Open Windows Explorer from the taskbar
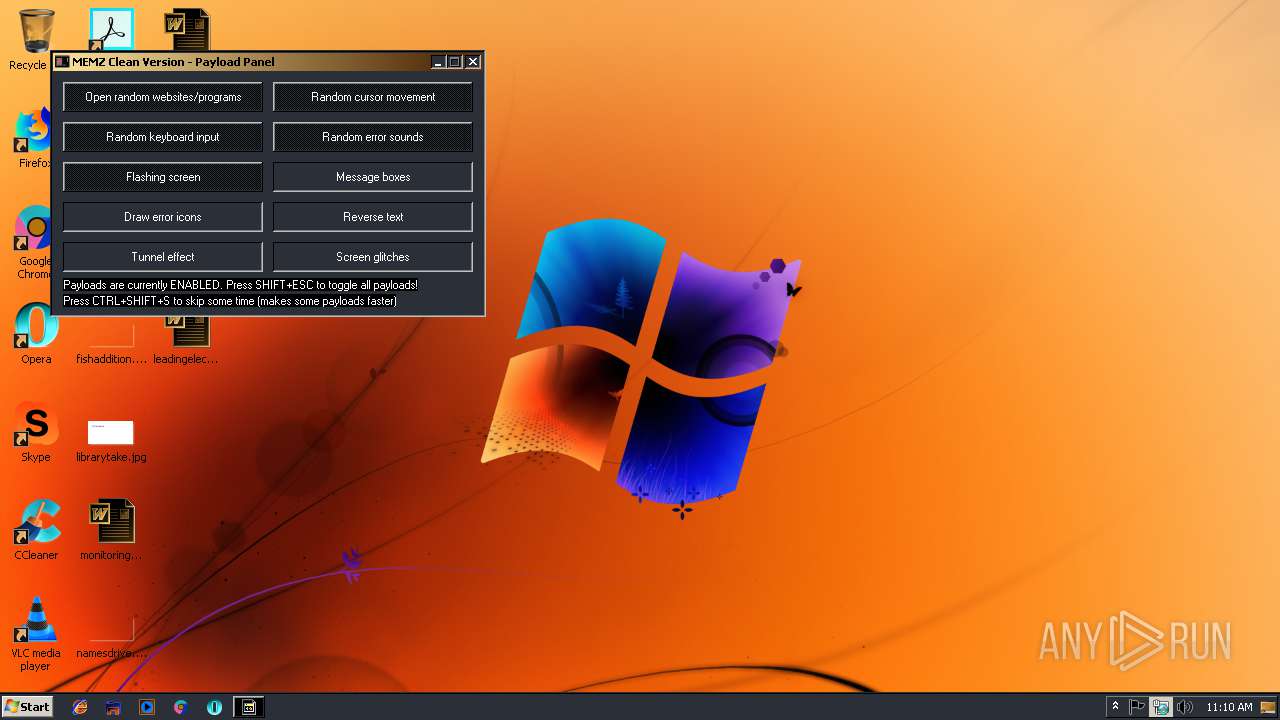 [113, 707]
